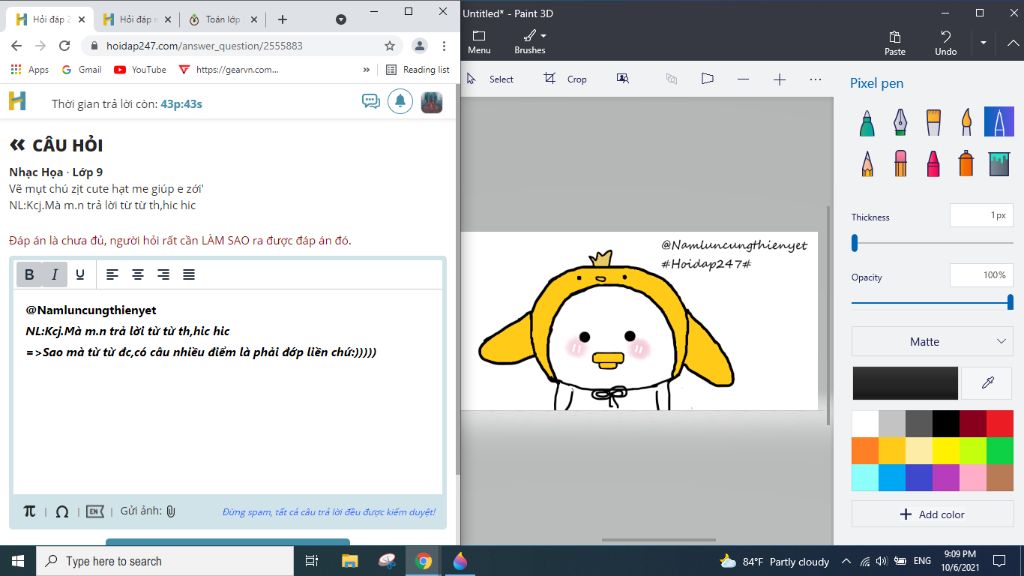This screenshot has height=576, width=1024.
Task: Click Paste in Paint 3D toolbar
Action: click(895, 43)
